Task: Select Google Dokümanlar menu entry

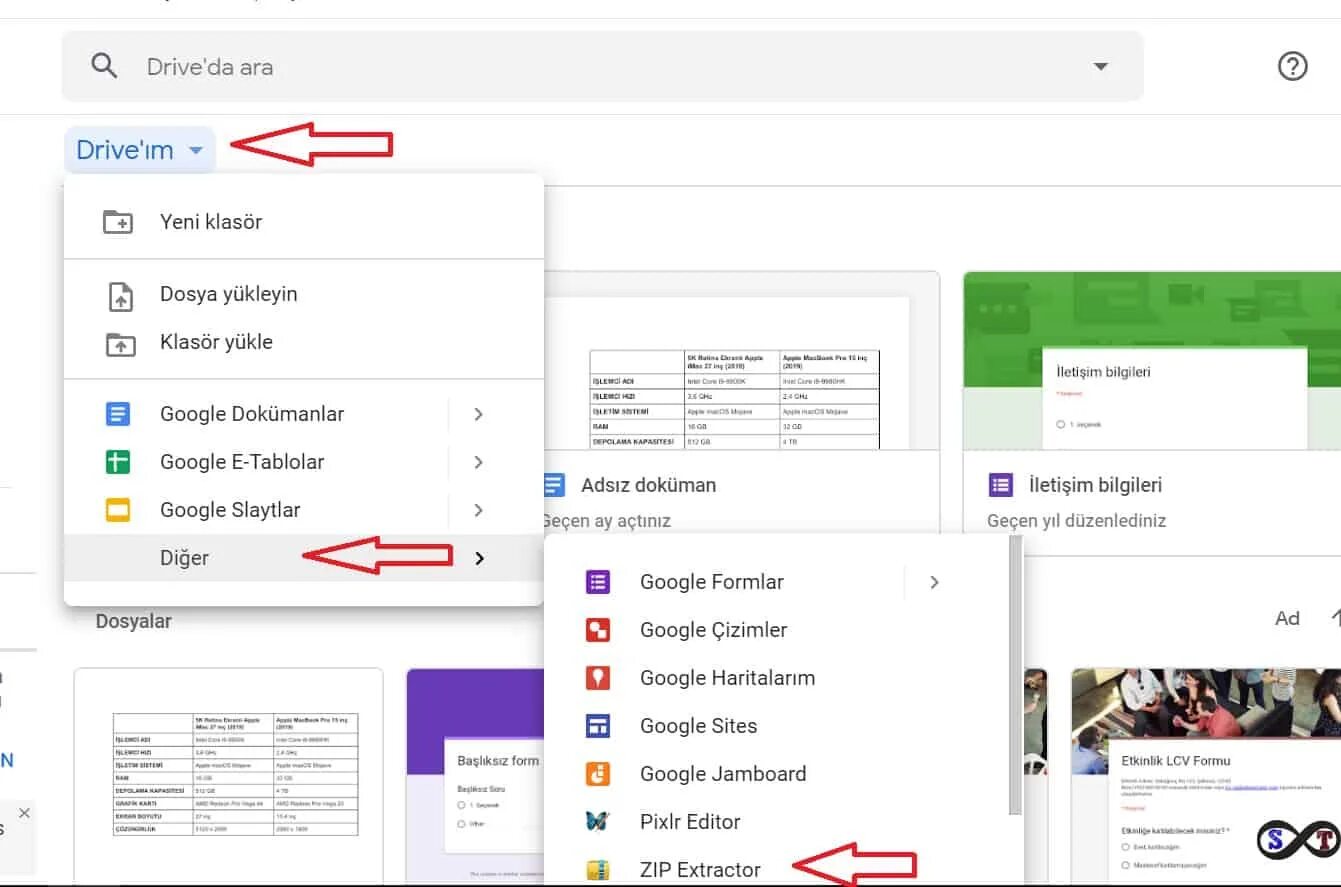Action: tap(304, 414)
